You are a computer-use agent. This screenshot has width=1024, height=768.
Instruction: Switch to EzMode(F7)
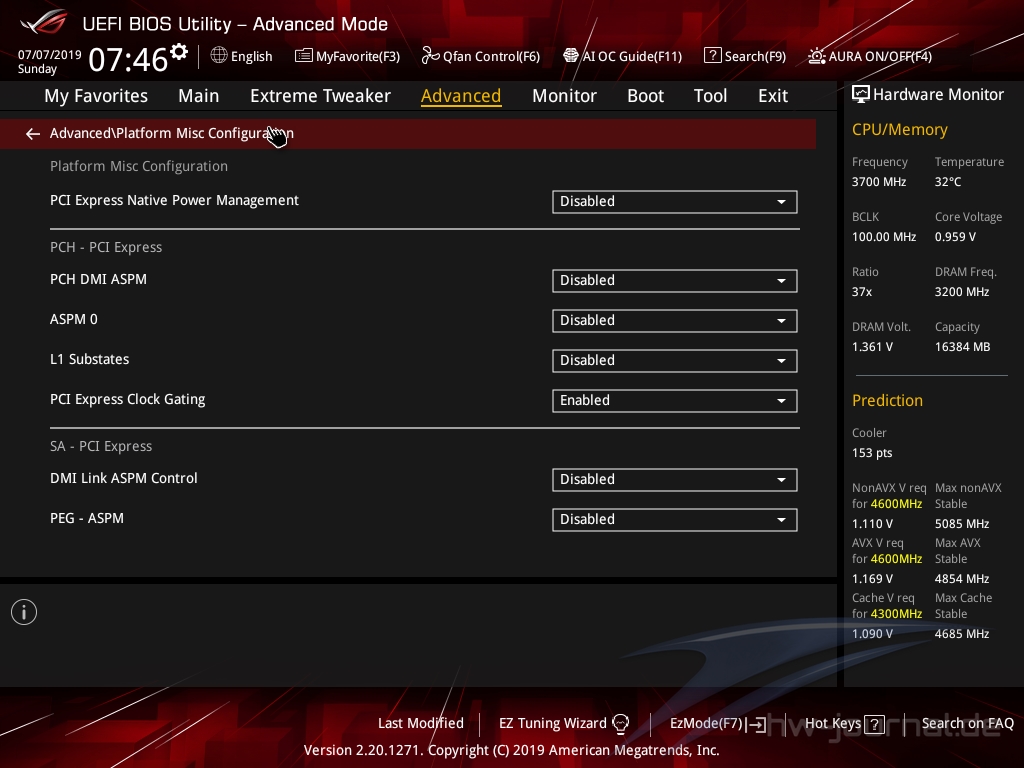point(706,723)
